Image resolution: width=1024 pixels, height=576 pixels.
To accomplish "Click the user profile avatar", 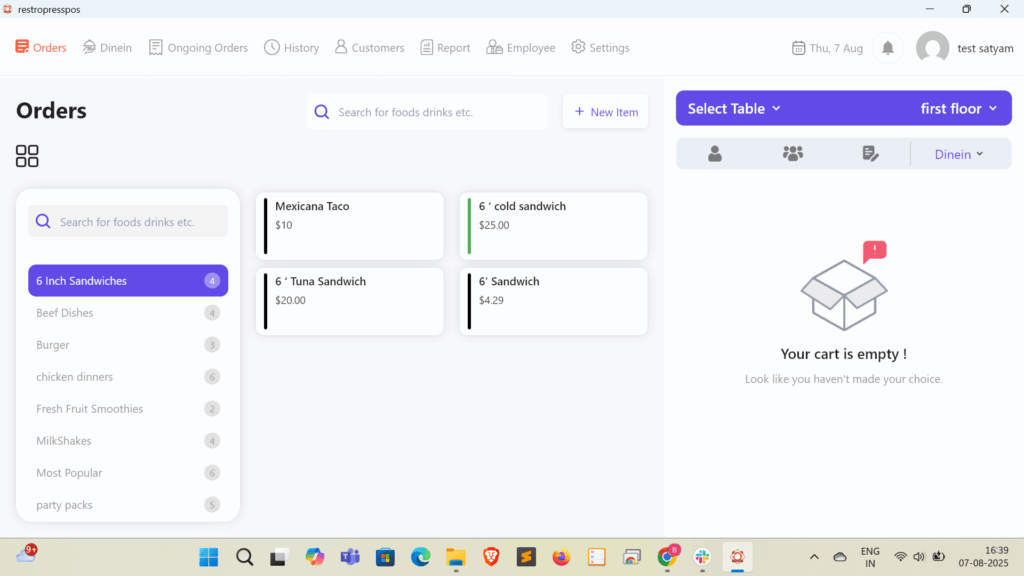I will pos(932,48).
